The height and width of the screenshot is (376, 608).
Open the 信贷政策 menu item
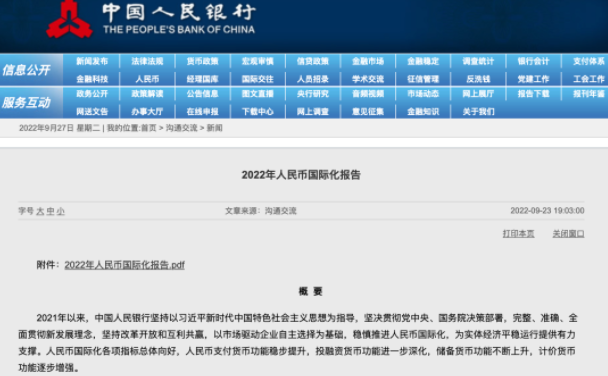[313, 61]
